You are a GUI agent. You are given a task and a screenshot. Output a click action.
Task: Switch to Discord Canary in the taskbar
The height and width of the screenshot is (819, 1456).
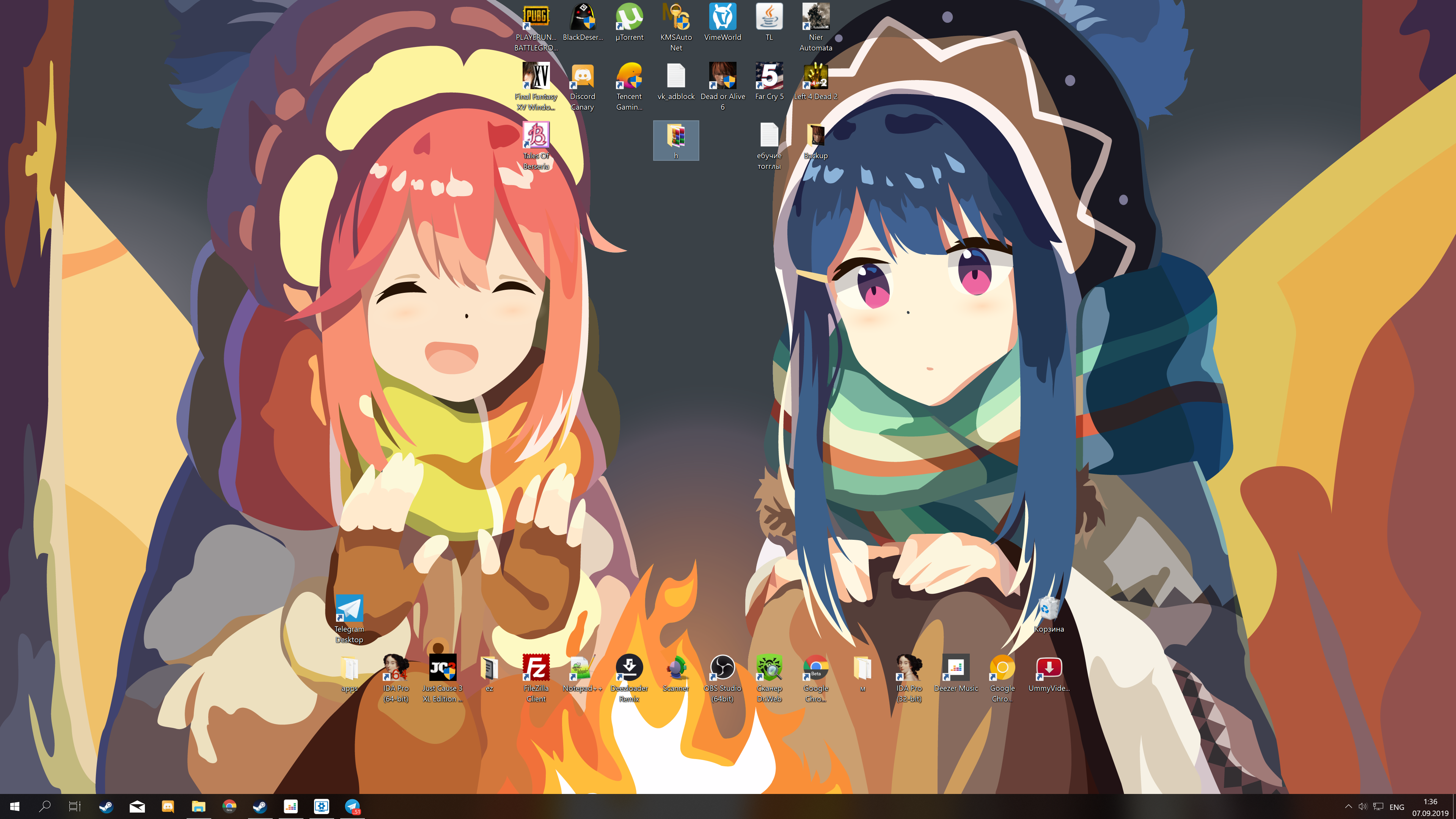click(x=168, y=806)
